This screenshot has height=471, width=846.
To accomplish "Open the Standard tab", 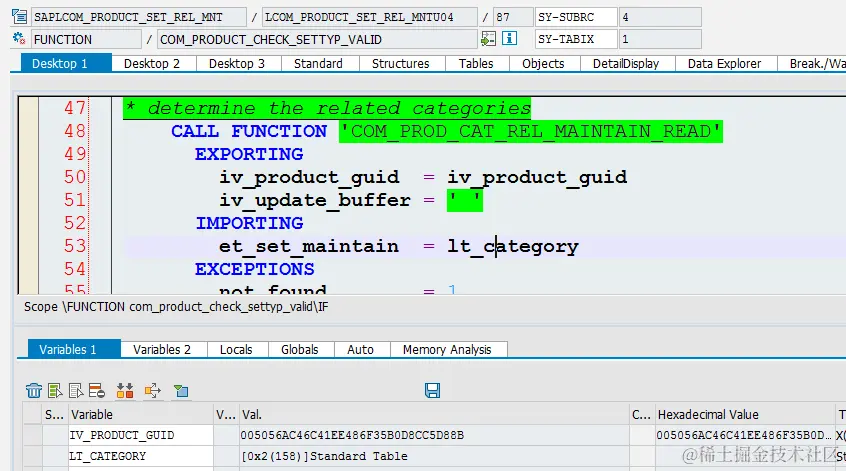I will coord(319,63).
